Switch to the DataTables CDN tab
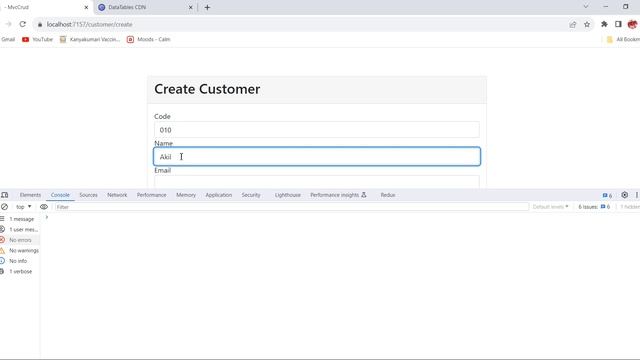This screenshot has height=360, width=640. click(145, 7)
